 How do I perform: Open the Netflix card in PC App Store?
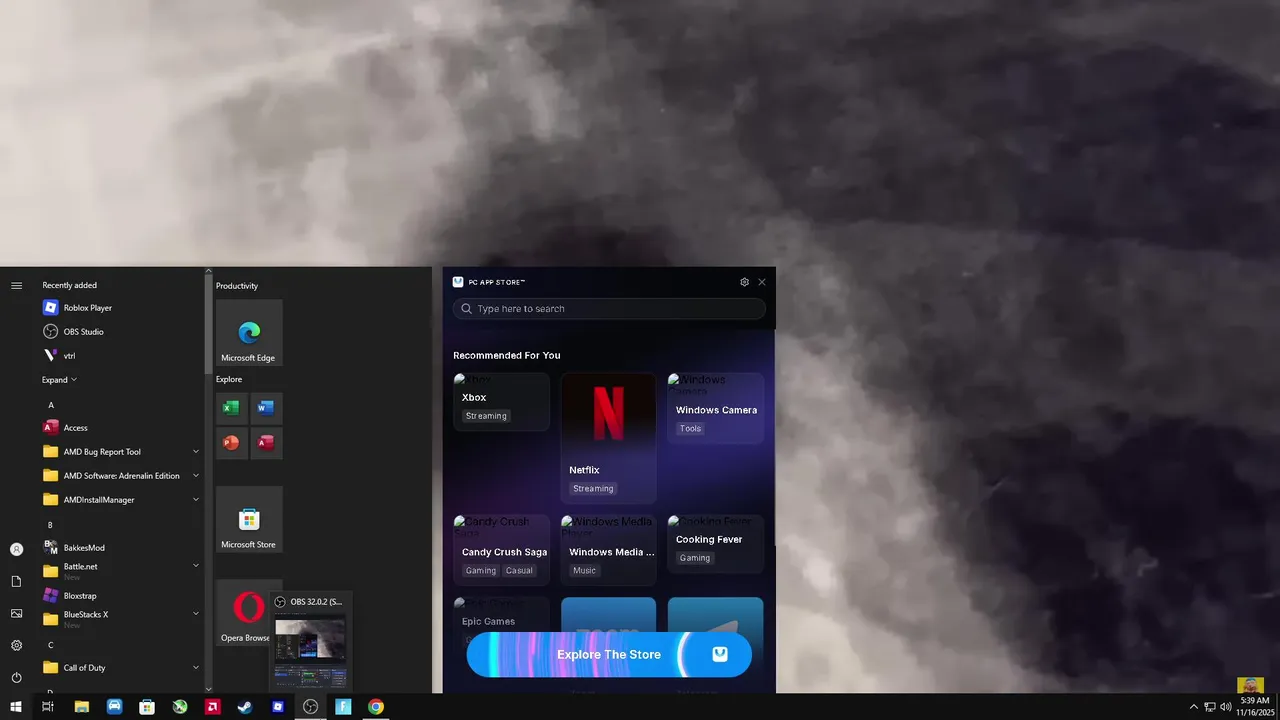609,438
